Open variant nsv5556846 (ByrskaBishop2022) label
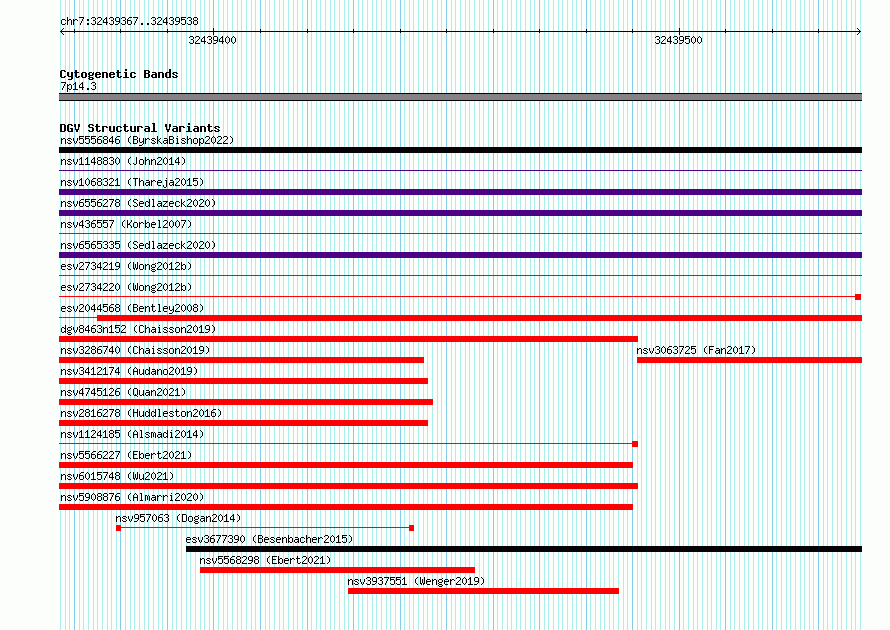Image resolution: width=890 pixels, height=630 pixels. point(147,140)
